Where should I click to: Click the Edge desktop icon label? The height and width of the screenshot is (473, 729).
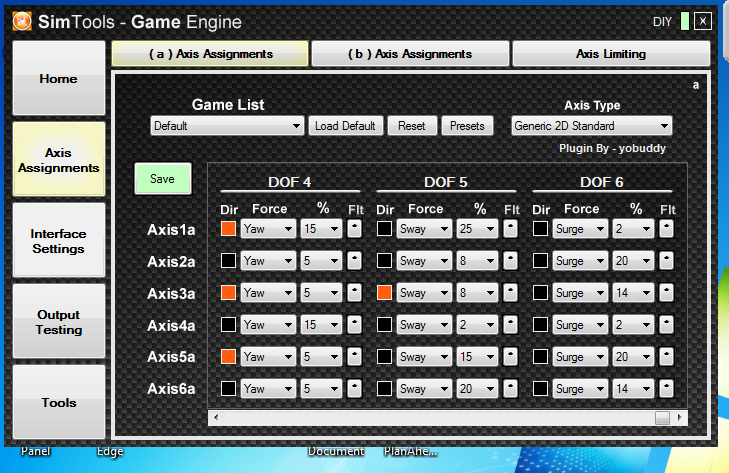tap(110, 452)
